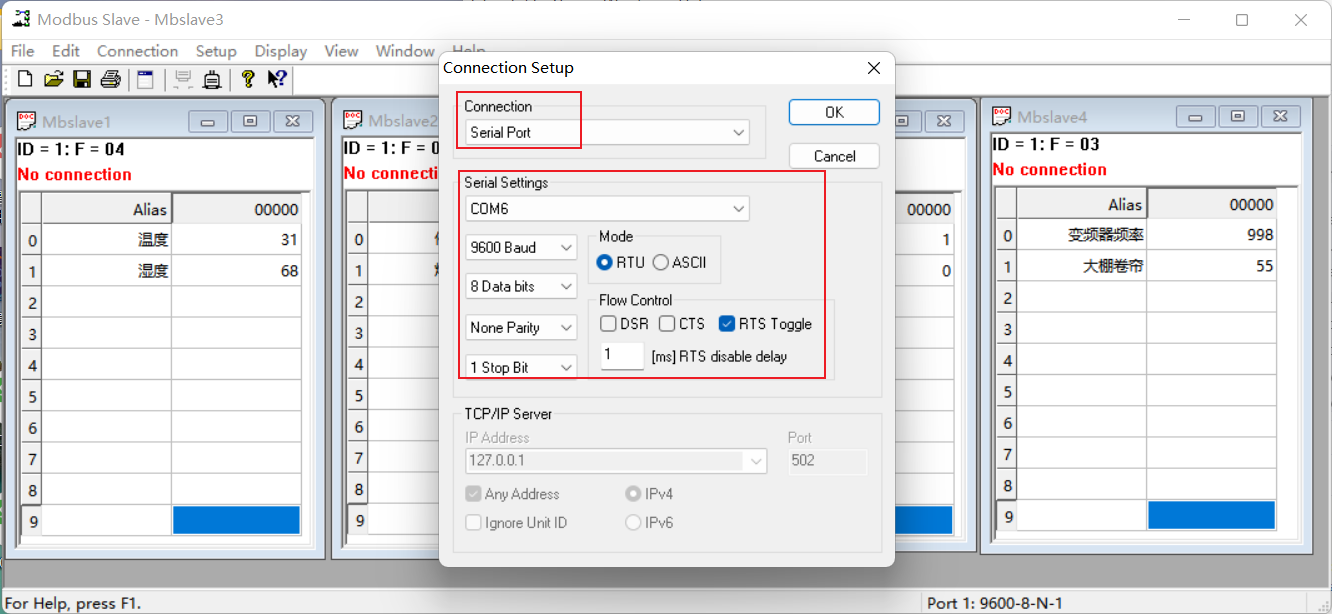Minimize the Mbslave4 child window

click(1196, 116)
